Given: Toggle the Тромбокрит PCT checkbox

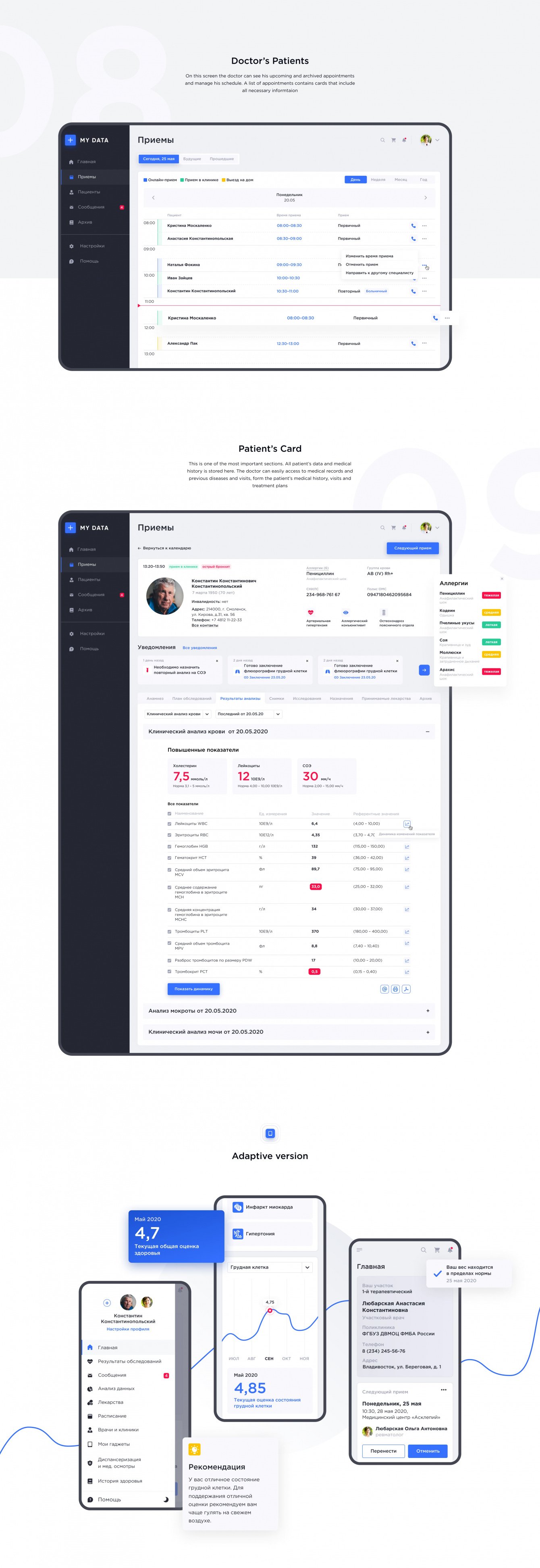Looking at the screenshot, I should tap(170, 972).
